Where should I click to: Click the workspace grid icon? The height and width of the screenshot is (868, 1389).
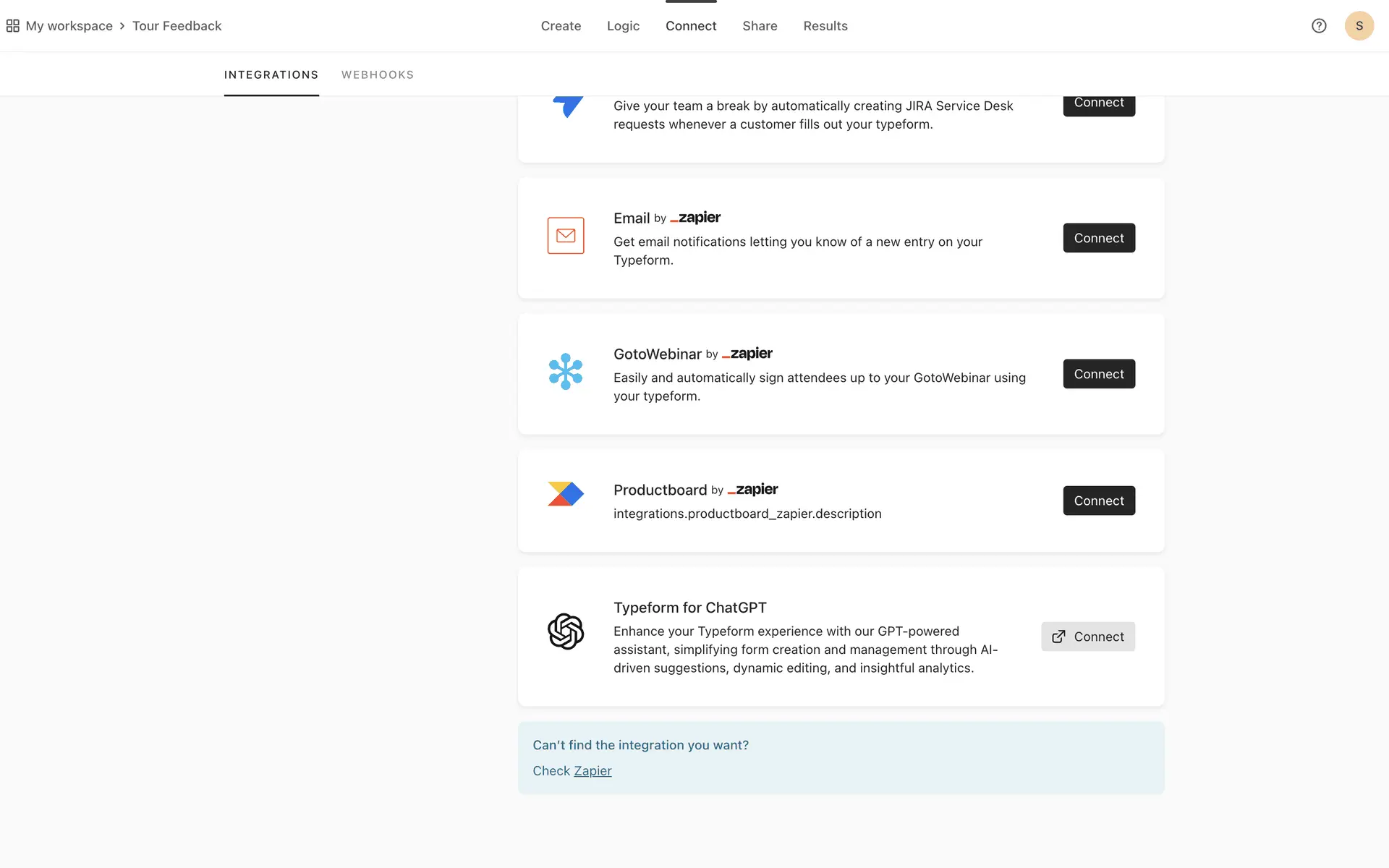click(x=12, y=26)
